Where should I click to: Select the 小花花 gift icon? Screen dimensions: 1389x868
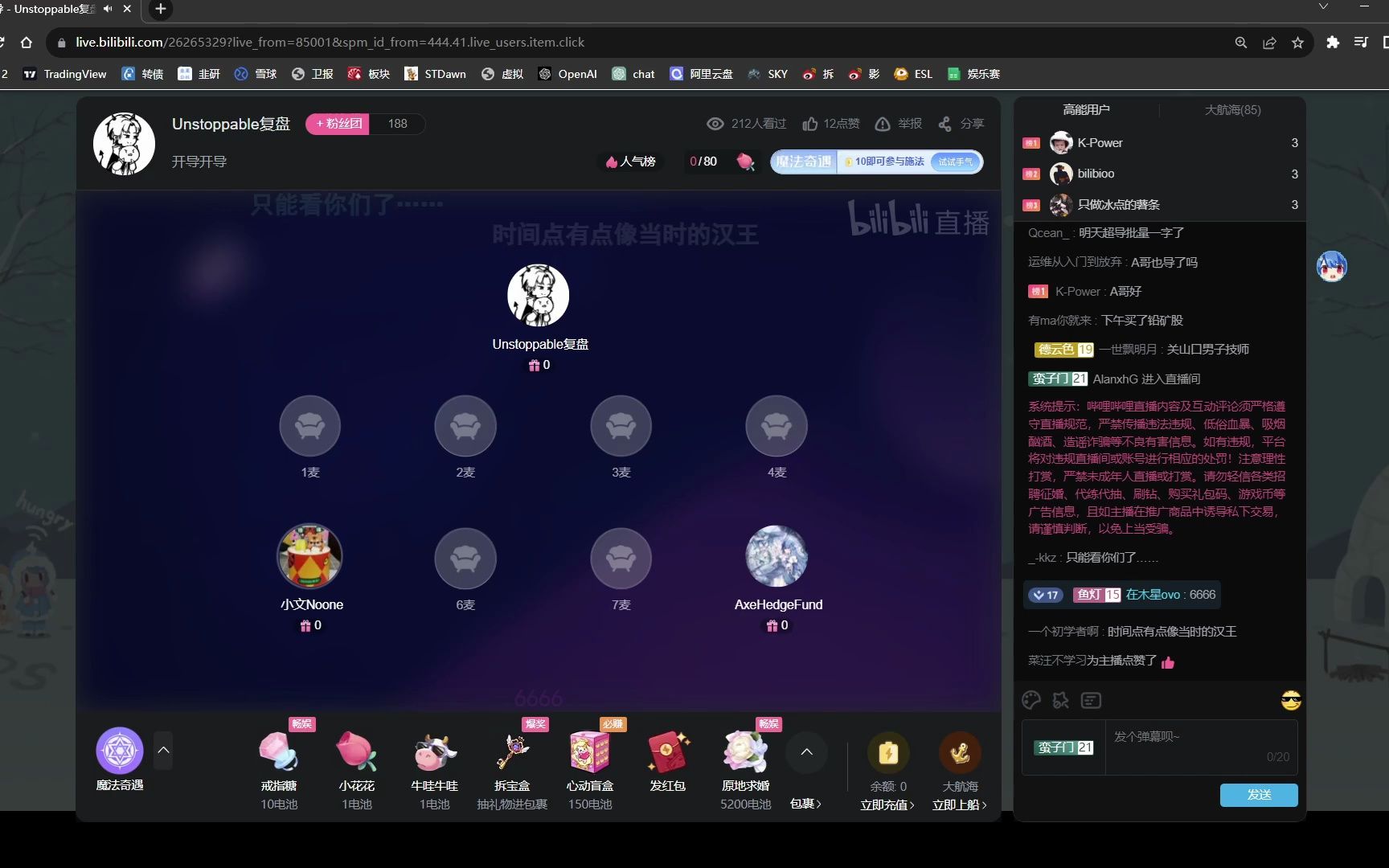(x=357, y=751)
